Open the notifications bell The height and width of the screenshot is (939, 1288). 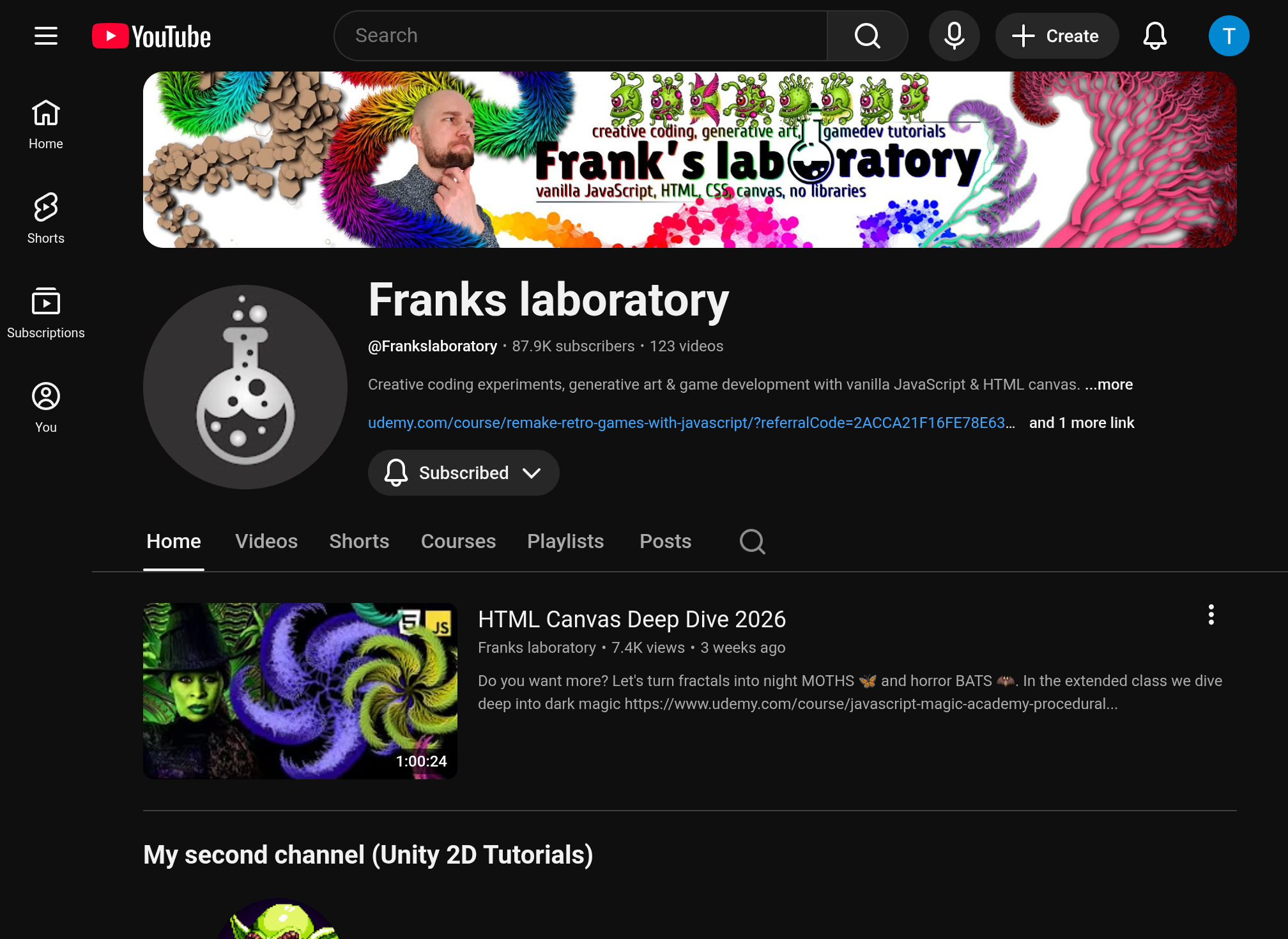1154,36
